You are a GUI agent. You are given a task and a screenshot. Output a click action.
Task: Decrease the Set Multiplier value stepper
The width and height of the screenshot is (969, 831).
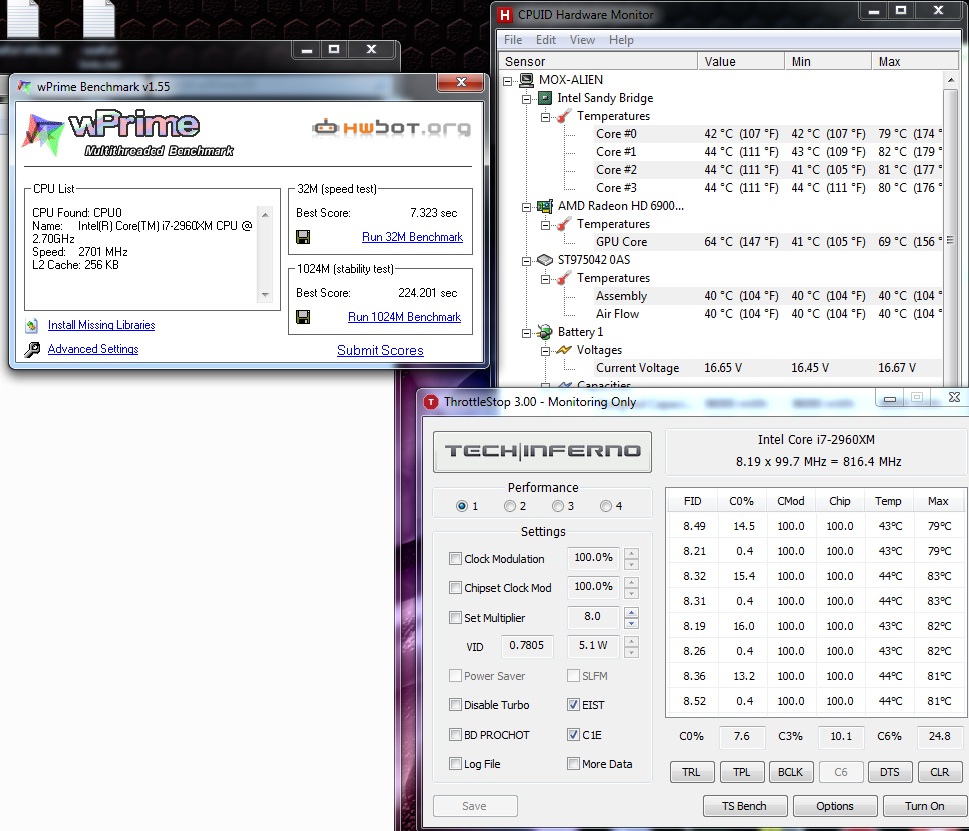[x=631, y=623]
